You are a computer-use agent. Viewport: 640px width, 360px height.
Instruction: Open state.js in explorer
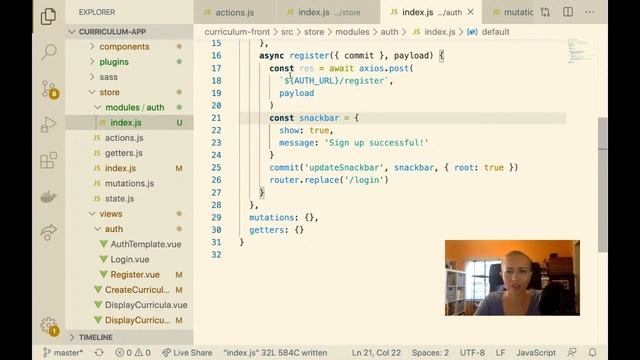(x=129, y=198)
